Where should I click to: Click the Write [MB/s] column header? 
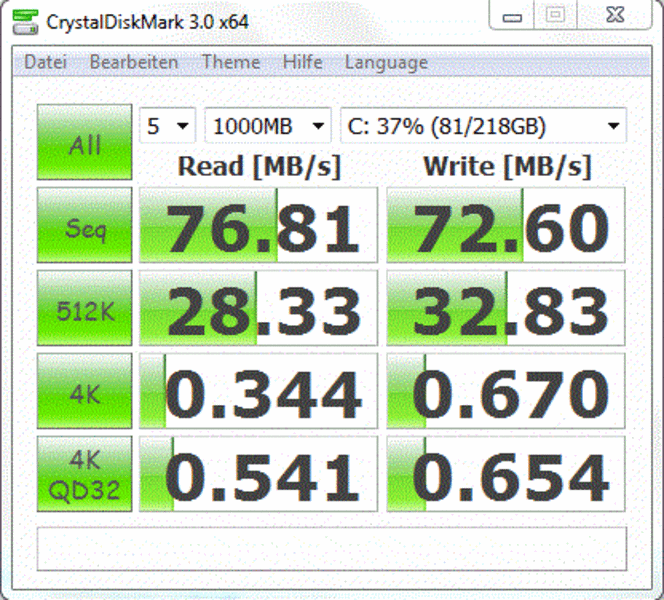[x=507, y=166]
